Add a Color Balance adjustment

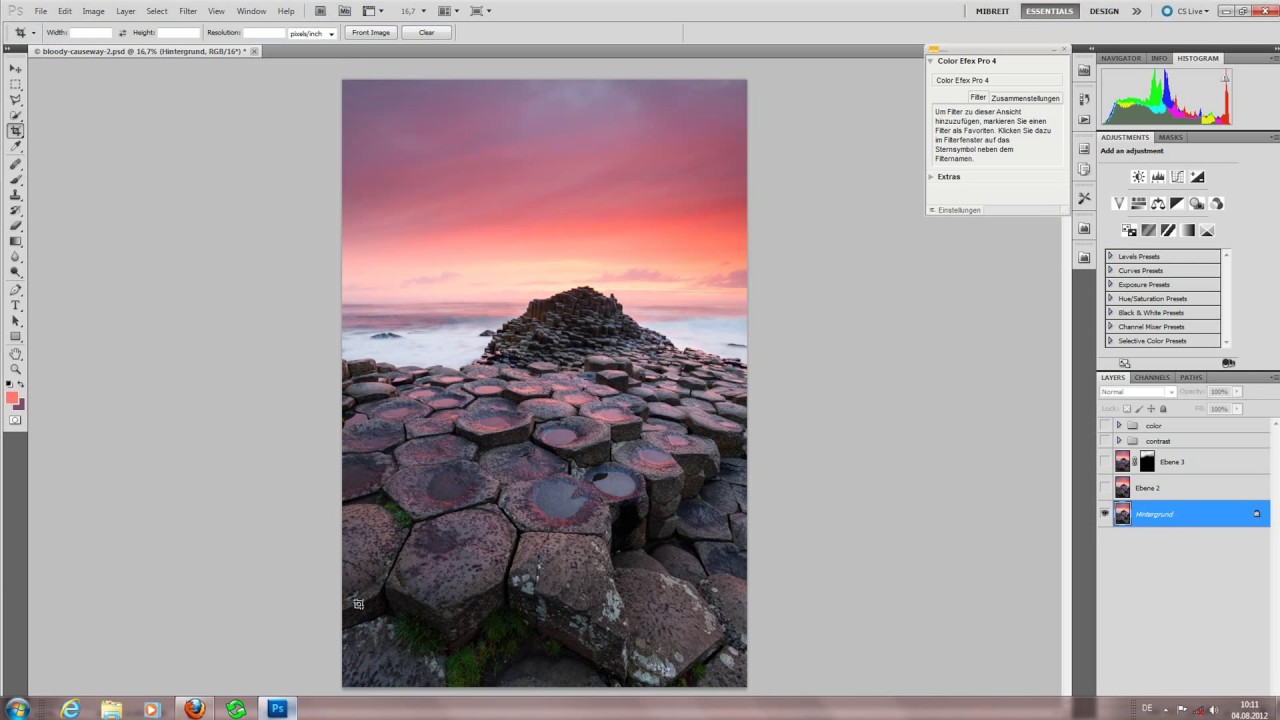point(1158,203)
